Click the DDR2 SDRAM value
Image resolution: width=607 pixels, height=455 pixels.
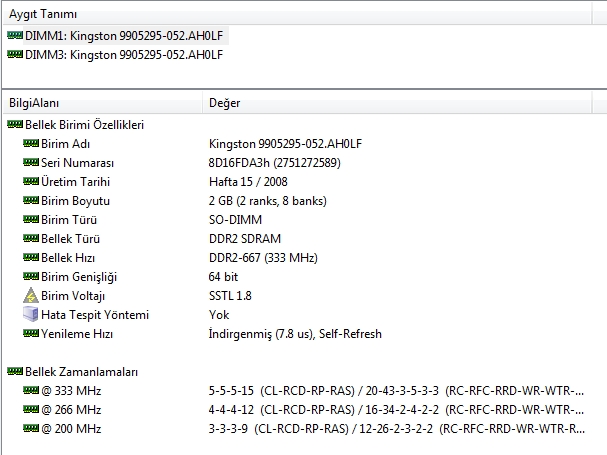[245, 239]
